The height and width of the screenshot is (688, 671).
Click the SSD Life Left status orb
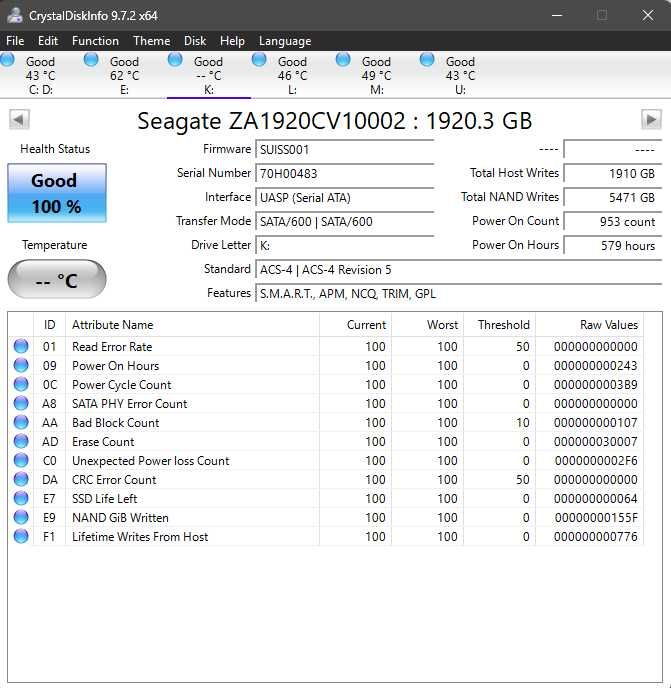pyautogui.click(x=21, y=499)
